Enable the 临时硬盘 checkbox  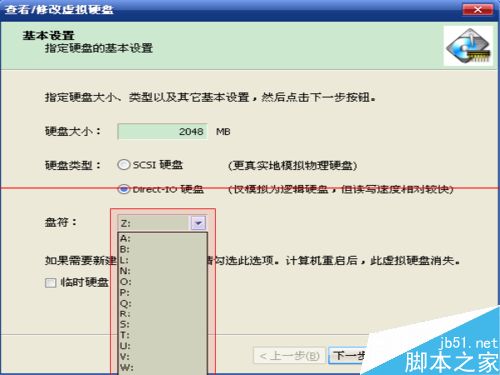[x=50, y=283]
